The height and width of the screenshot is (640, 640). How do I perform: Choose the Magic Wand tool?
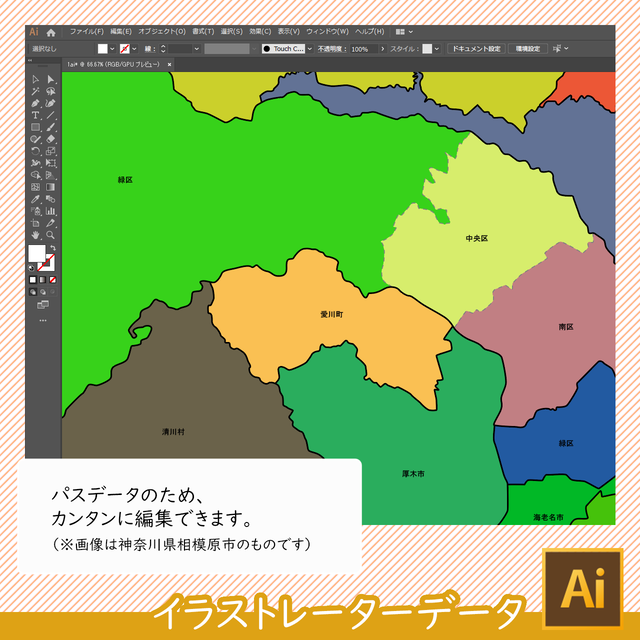pos(36,91)
